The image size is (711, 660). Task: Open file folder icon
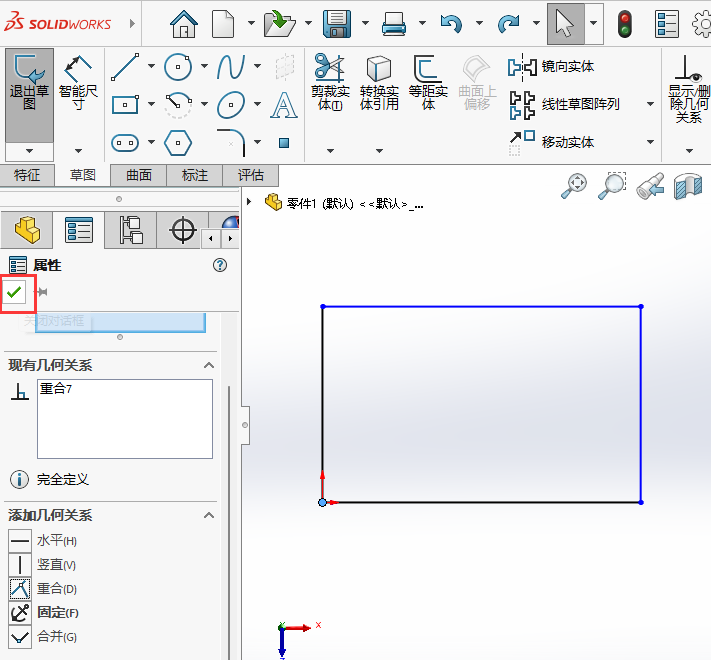[x=280, y=24]
